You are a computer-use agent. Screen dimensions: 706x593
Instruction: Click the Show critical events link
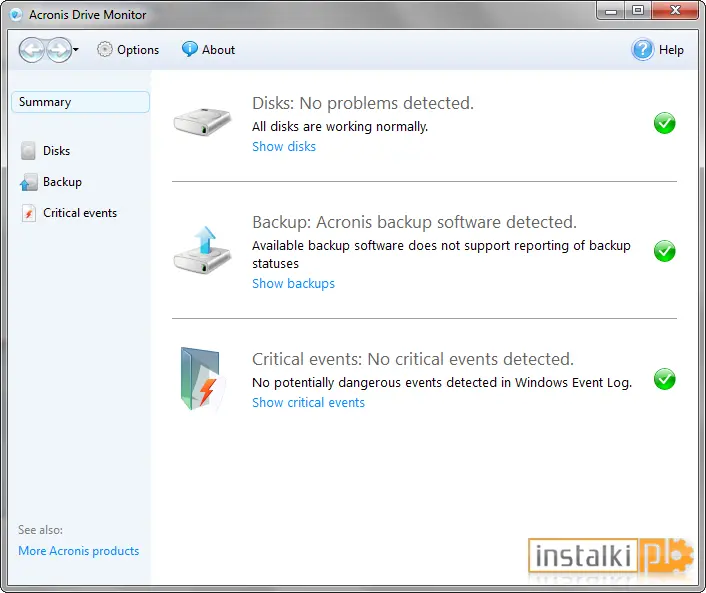308,403
